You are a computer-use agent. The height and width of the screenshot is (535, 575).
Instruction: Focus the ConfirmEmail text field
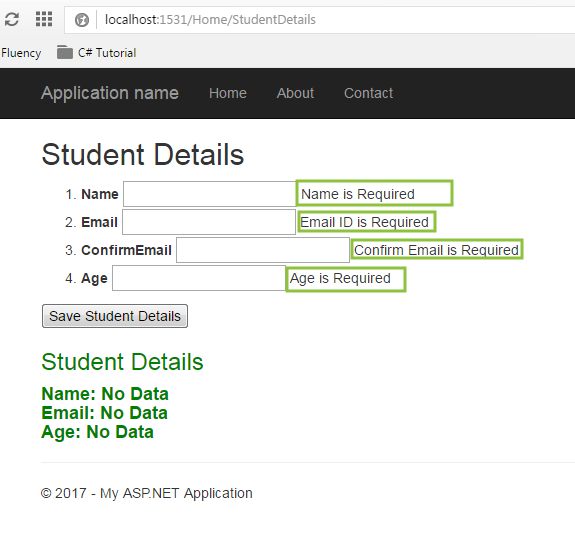pyautogui.click(x=263, y=250)
